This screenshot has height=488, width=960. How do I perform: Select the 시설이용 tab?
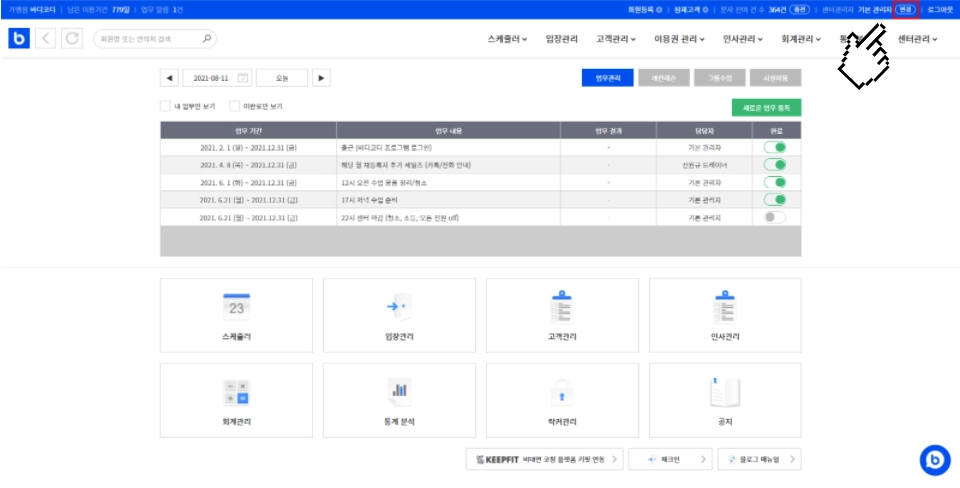pyautogui.click(x=775, y=78)
